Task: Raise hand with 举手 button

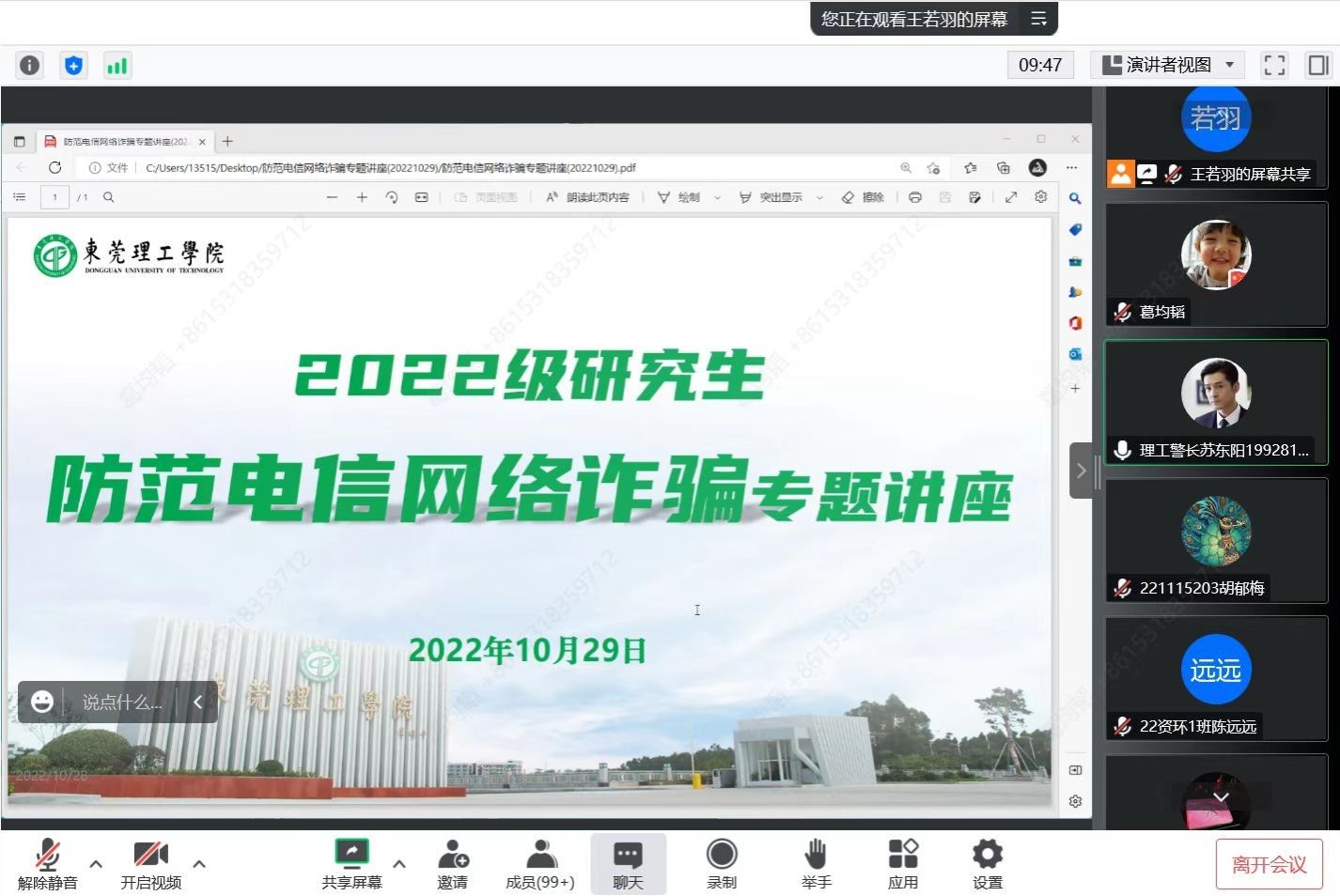Action: pos(816,863)
